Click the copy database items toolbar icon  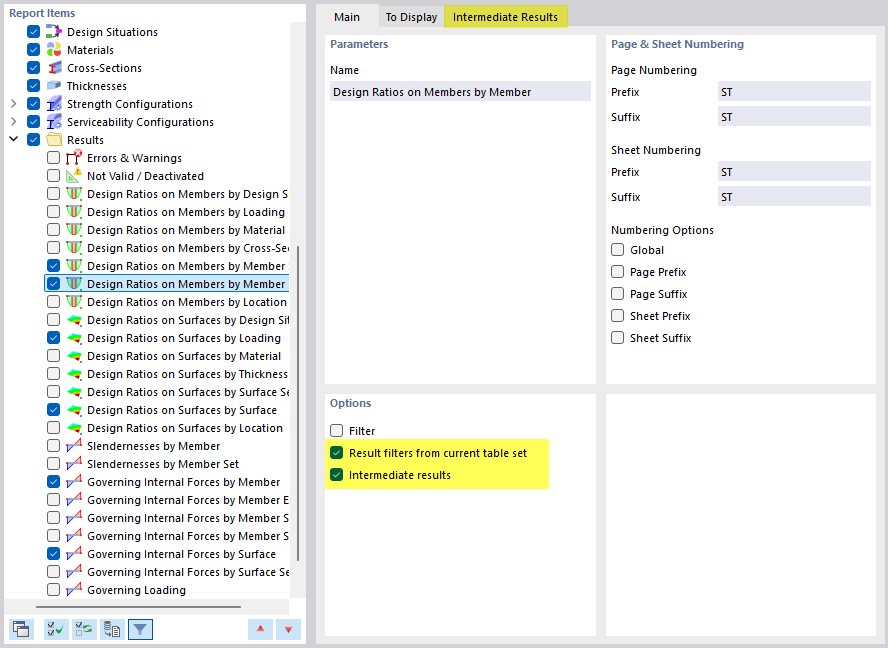tap(111, 629)
